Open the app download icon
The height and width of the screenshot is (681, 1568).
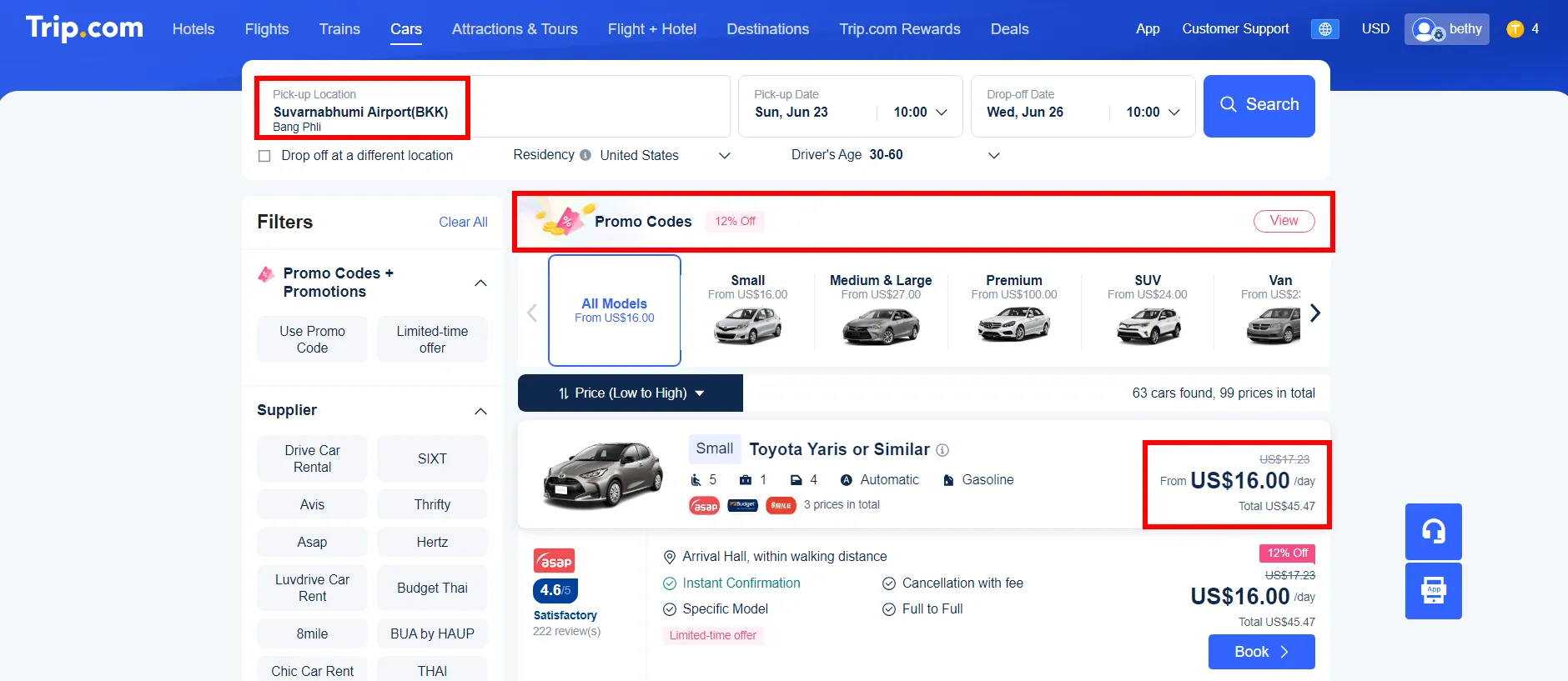pyautogui.click(x=1433, y=591)
